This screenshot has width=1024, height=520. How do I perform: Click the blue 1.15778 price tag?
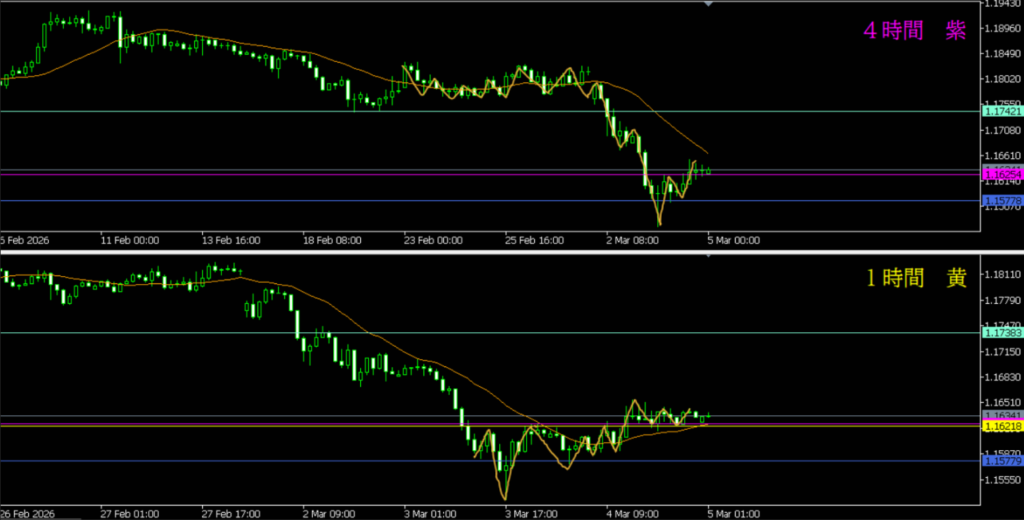(x=1001, y=201)
